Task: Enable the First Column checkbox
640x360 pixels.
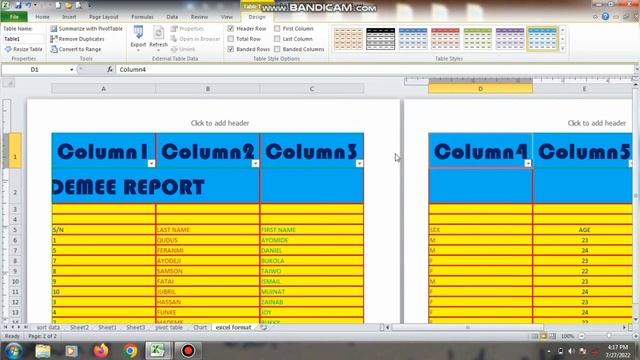Action: point(277,29)
